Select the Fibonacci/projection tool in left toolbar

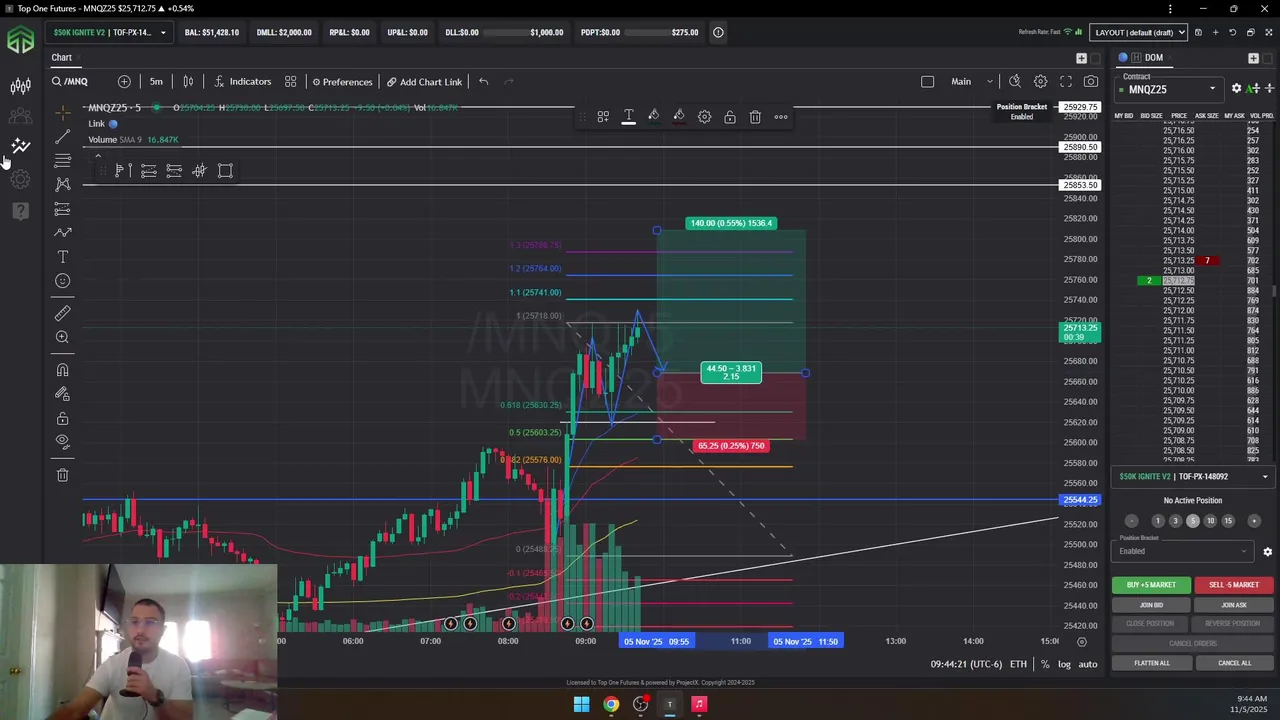point(62,208)
